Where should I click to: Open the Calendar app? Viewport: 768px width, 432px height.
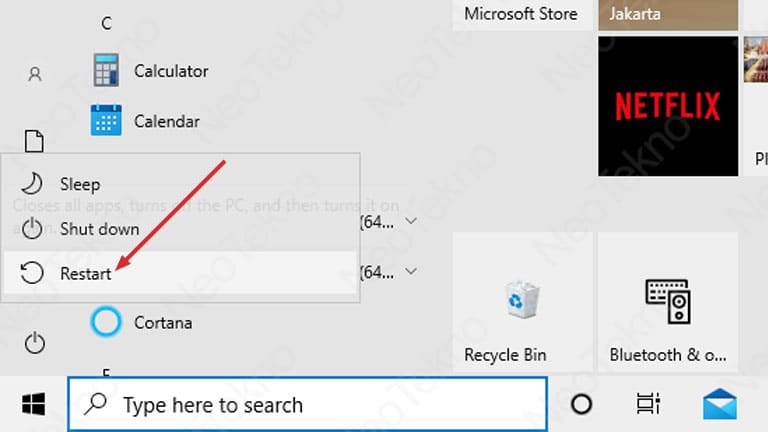click(145, 121)
